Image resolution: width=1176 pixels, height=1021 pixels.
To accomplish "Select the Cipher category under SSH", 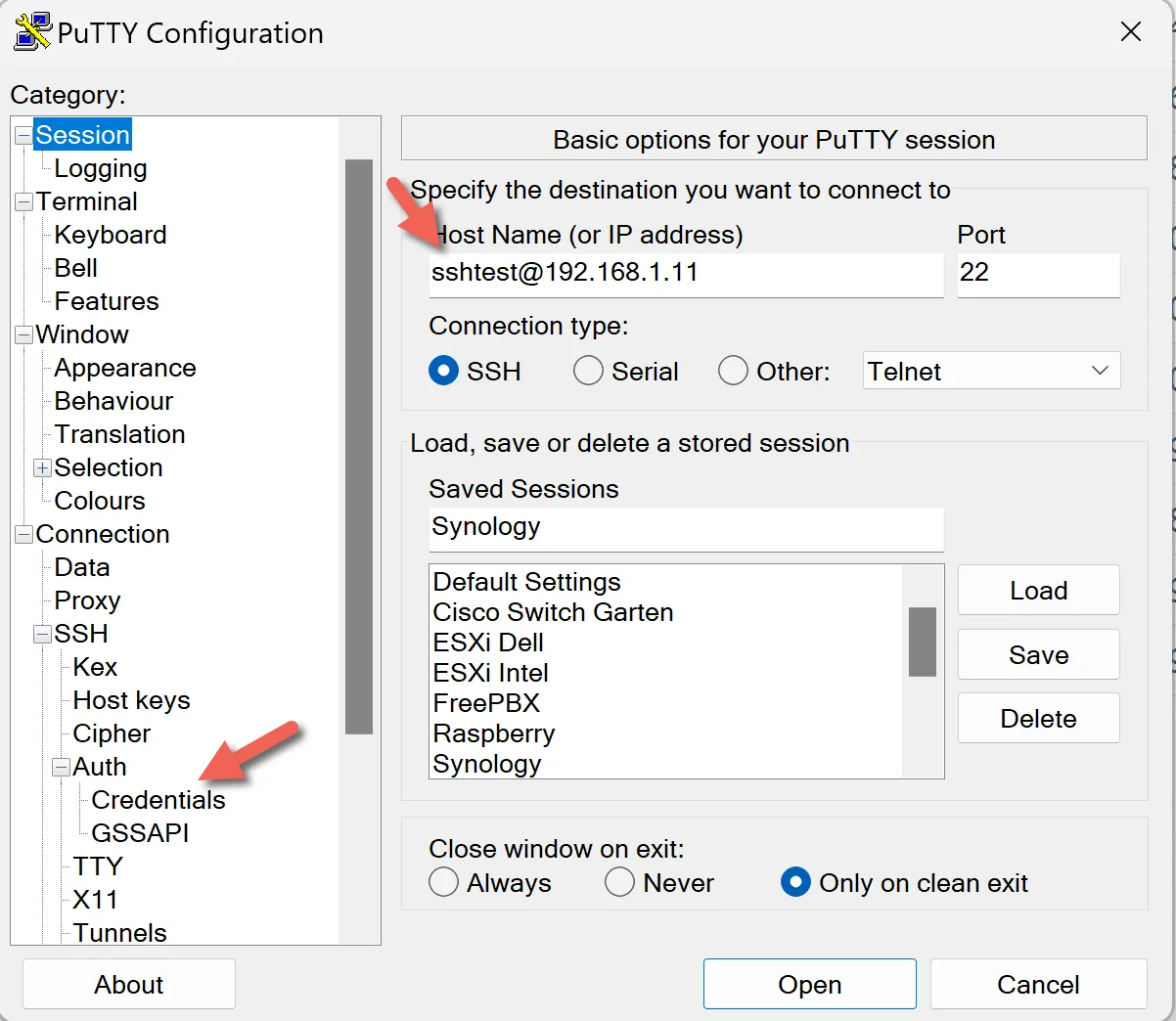I will coord(110,732).
